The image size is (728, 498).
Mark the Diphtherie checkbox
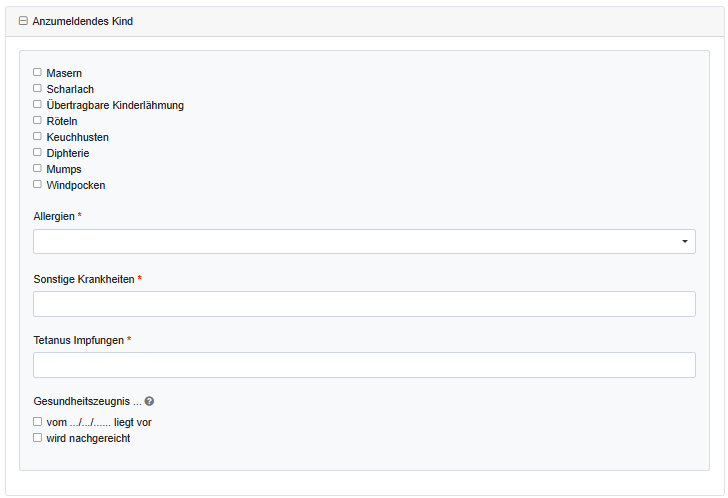coord(37,153)
